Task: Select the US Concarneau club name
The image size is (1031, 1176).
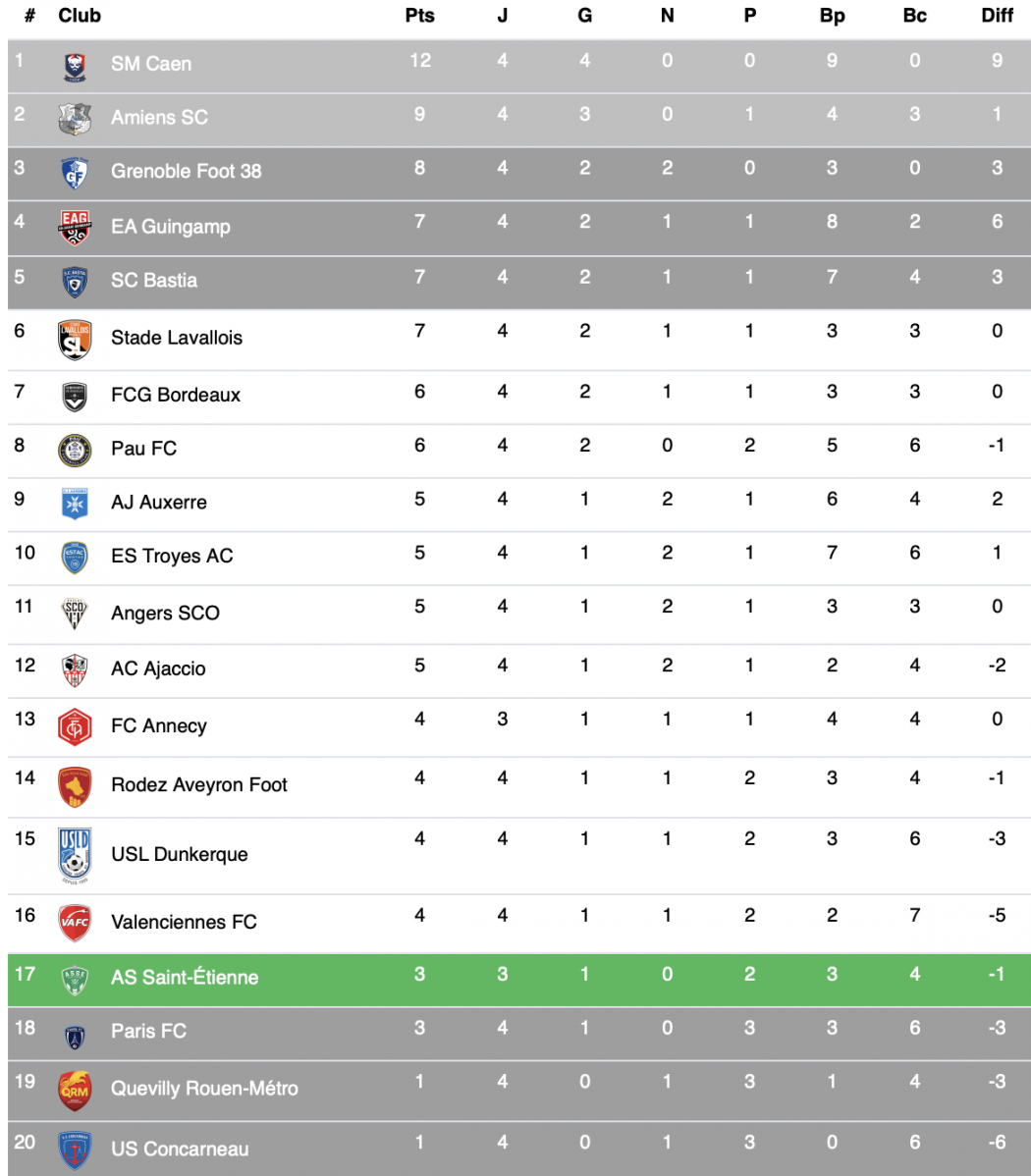Action: [x=180, y=1149]
